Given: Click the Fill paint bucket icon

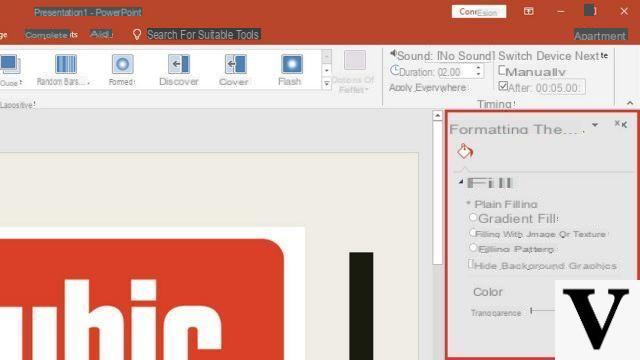Looking at the screenshot, I should 465,151.
